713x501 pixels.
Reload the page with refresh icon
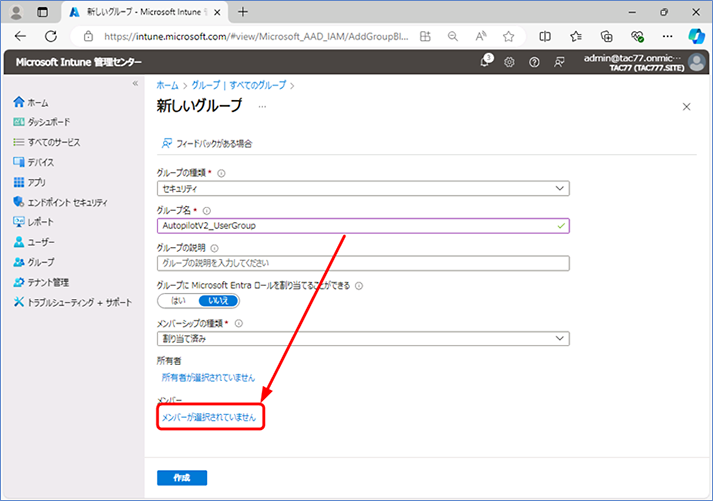coord(51,36)
